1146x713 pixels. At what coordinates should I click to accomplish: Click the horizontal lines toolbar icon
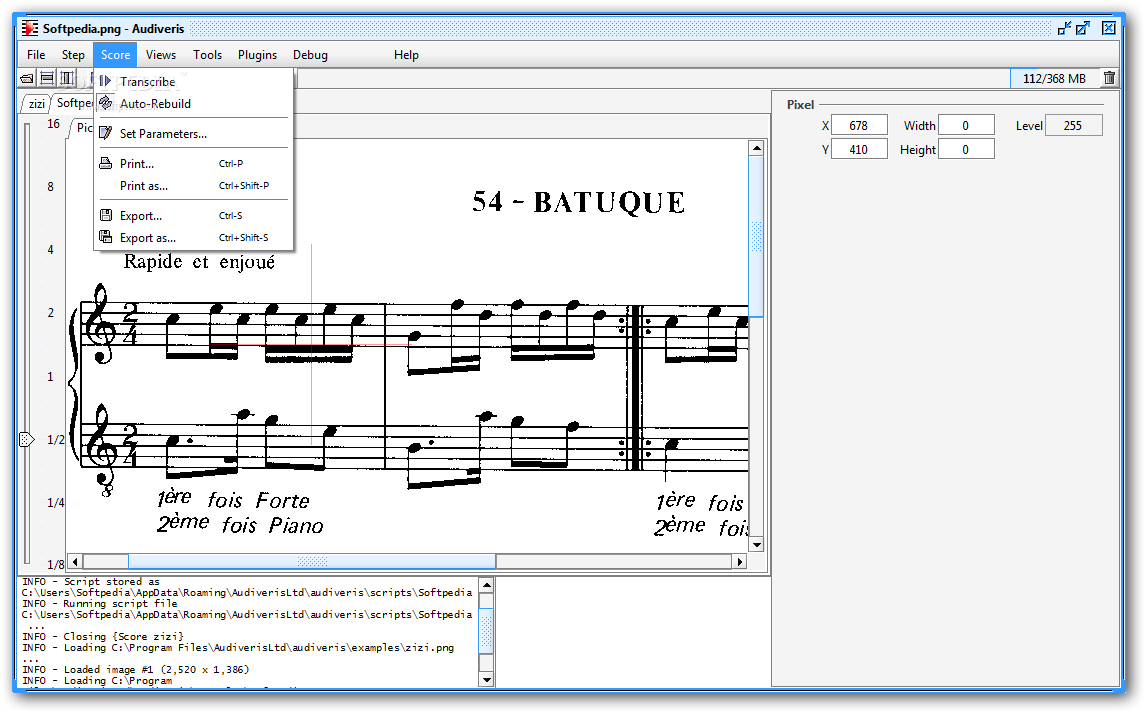click(47, 78)
